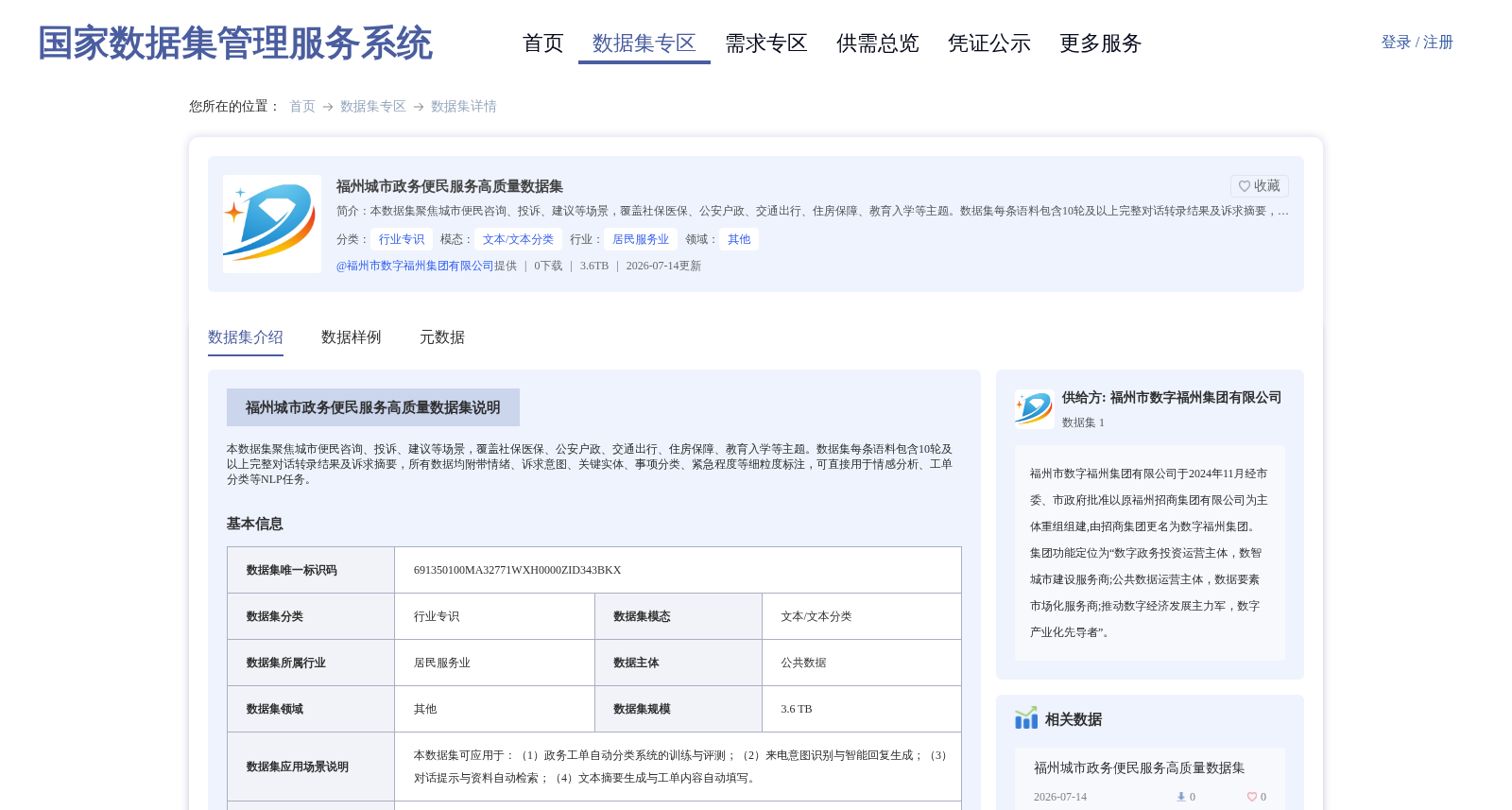
Task: Click the 数据集规模 table label
Action: click(x=643, y=709)
